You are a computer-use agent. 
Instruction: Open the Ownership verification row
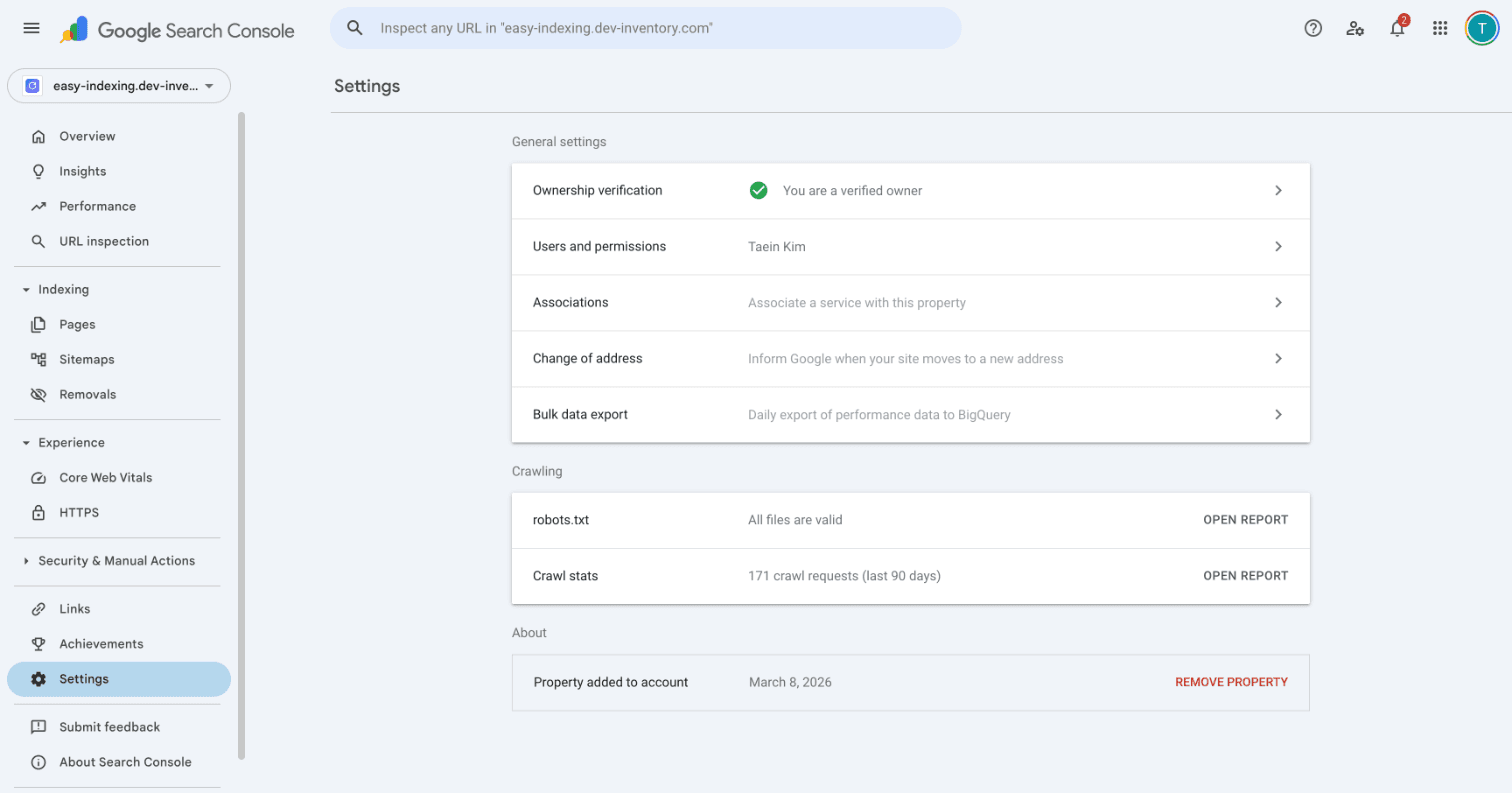tap(910, 191)
